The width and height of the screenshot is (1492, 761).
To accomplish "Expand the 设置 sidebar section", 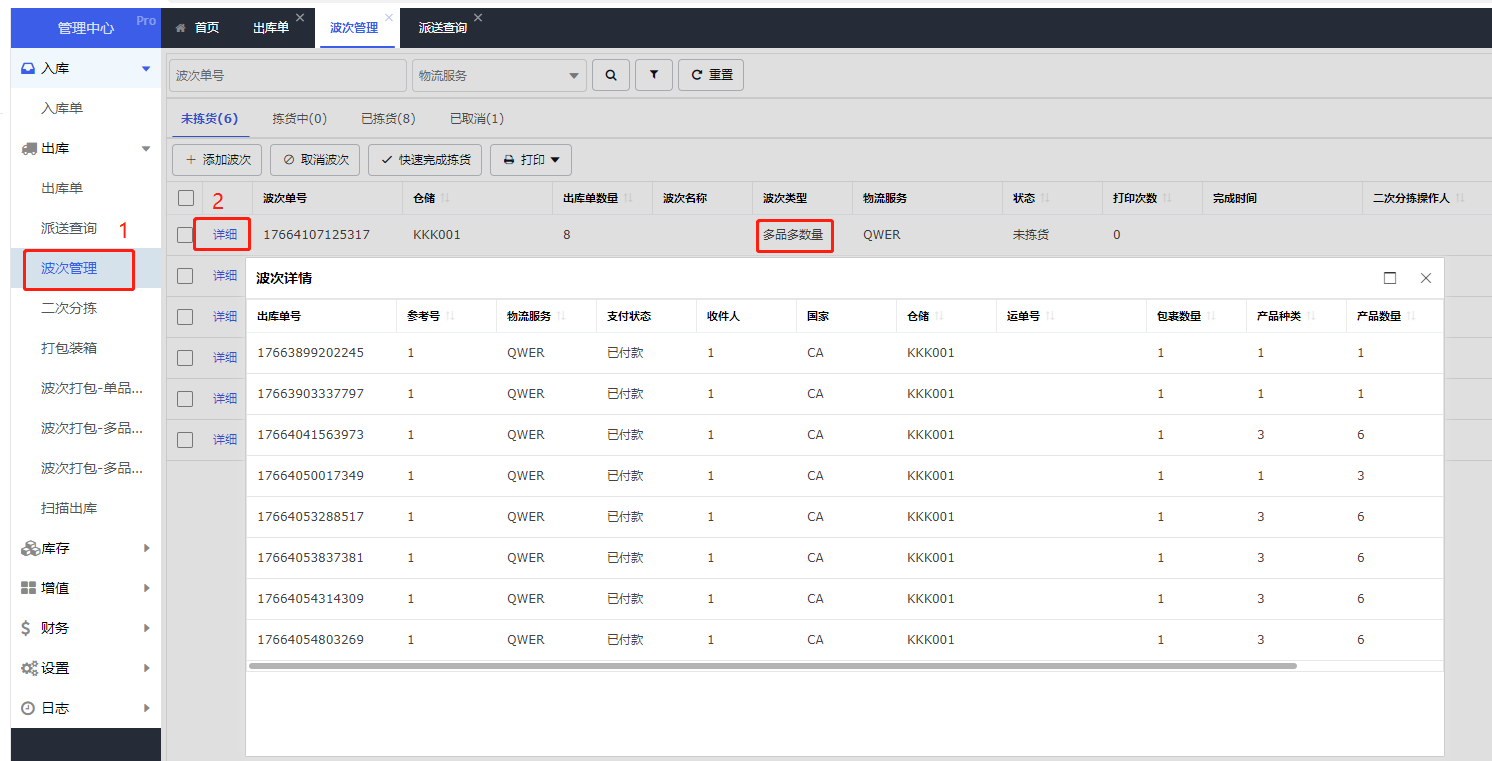I will [x=146, y=668].
